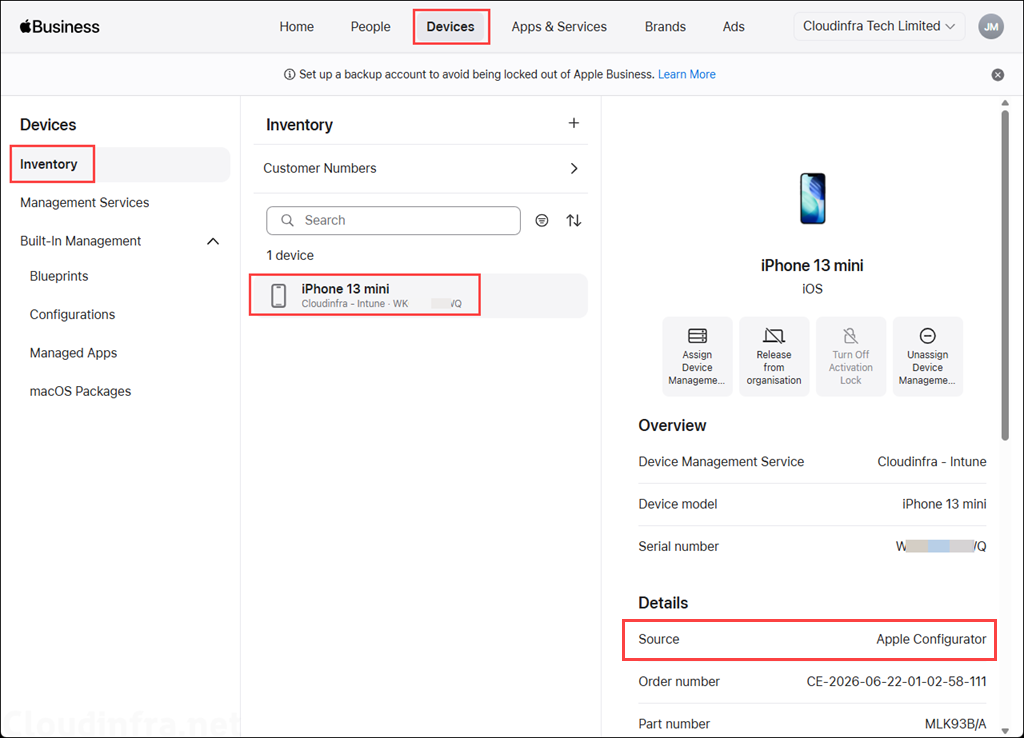The height and width of the screenshot is (738, 1024).
Task: Follow the Learn More link
Action: [686, 74]
